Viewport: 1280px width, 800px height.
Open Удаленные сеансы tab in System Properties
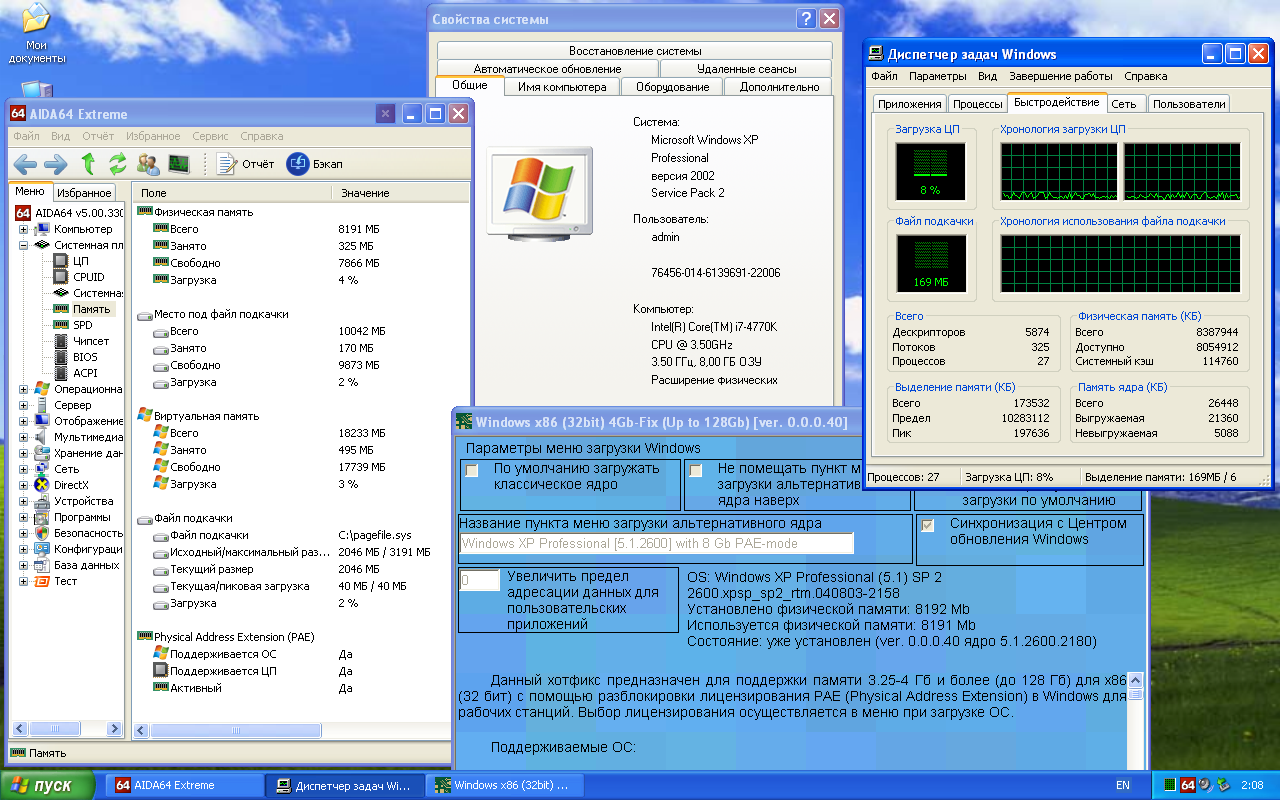pyautogui.click(x=746, y=69)
